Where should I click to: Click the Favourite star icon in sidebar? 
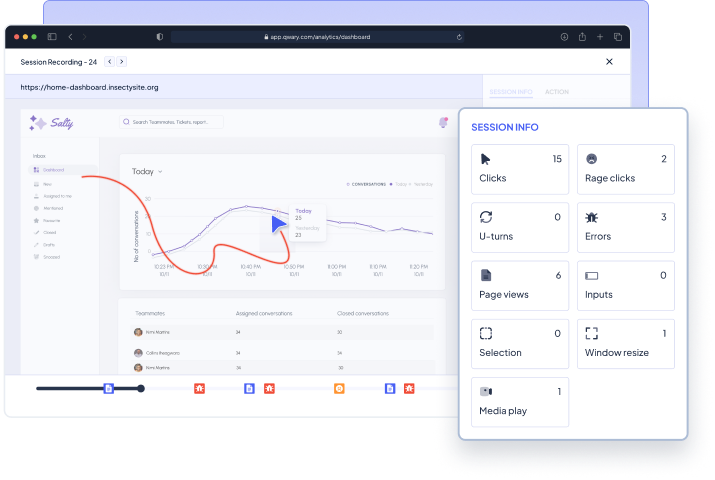point(36,221)
